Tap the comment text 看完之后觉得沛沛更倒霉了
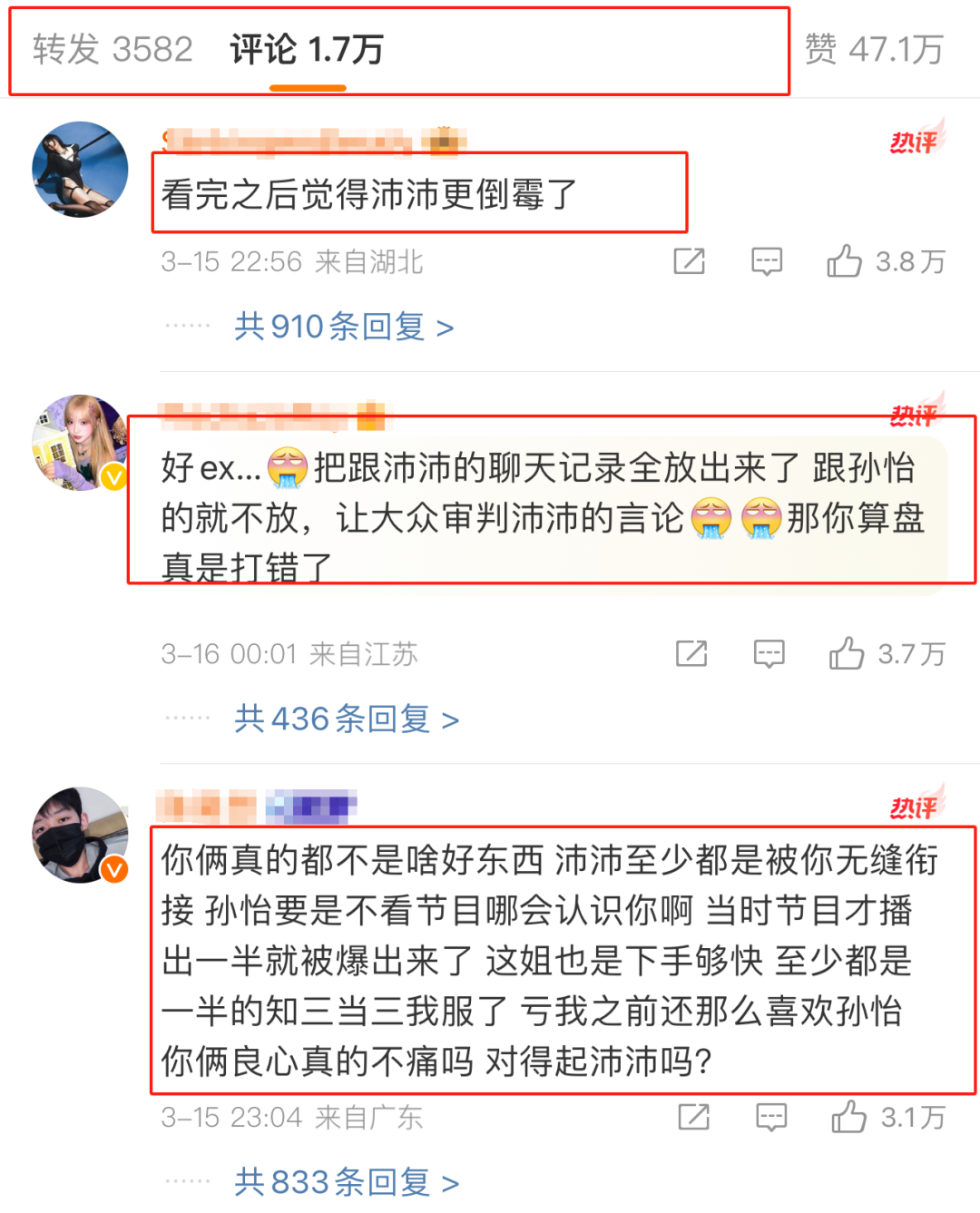Viewport: 980px width, 1213px height. pyautogui.click(x=369, y=194)
